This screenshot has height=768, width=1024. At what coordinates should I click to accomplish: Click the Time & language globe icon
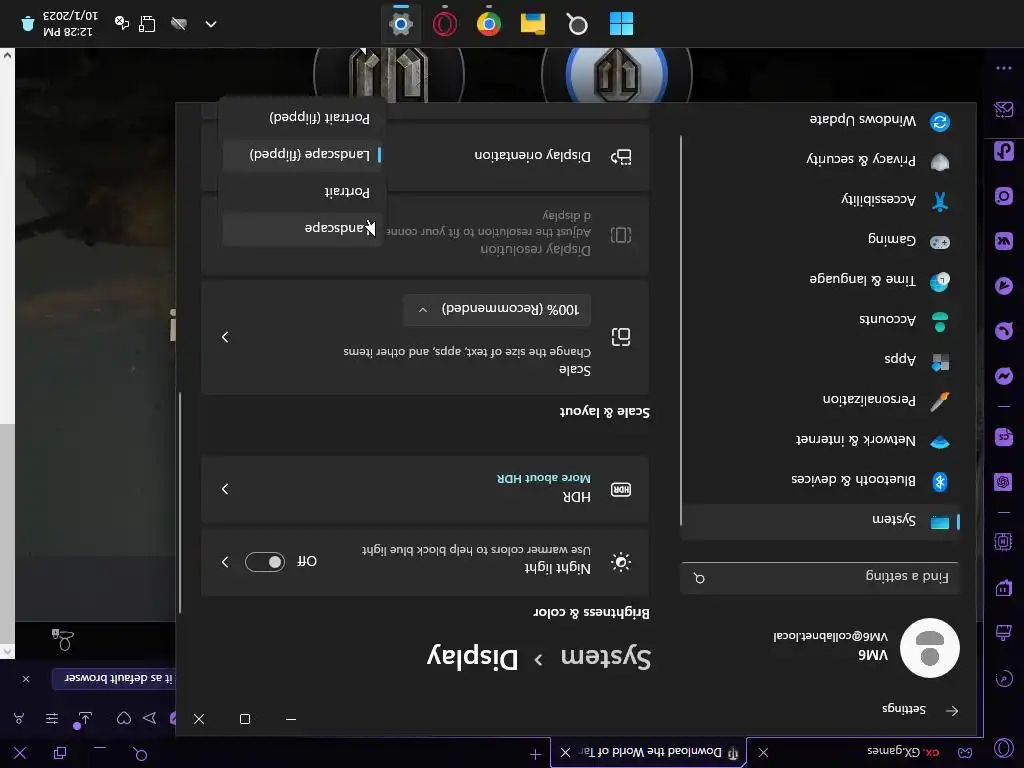pyautogui.click(x=940, y=281)
